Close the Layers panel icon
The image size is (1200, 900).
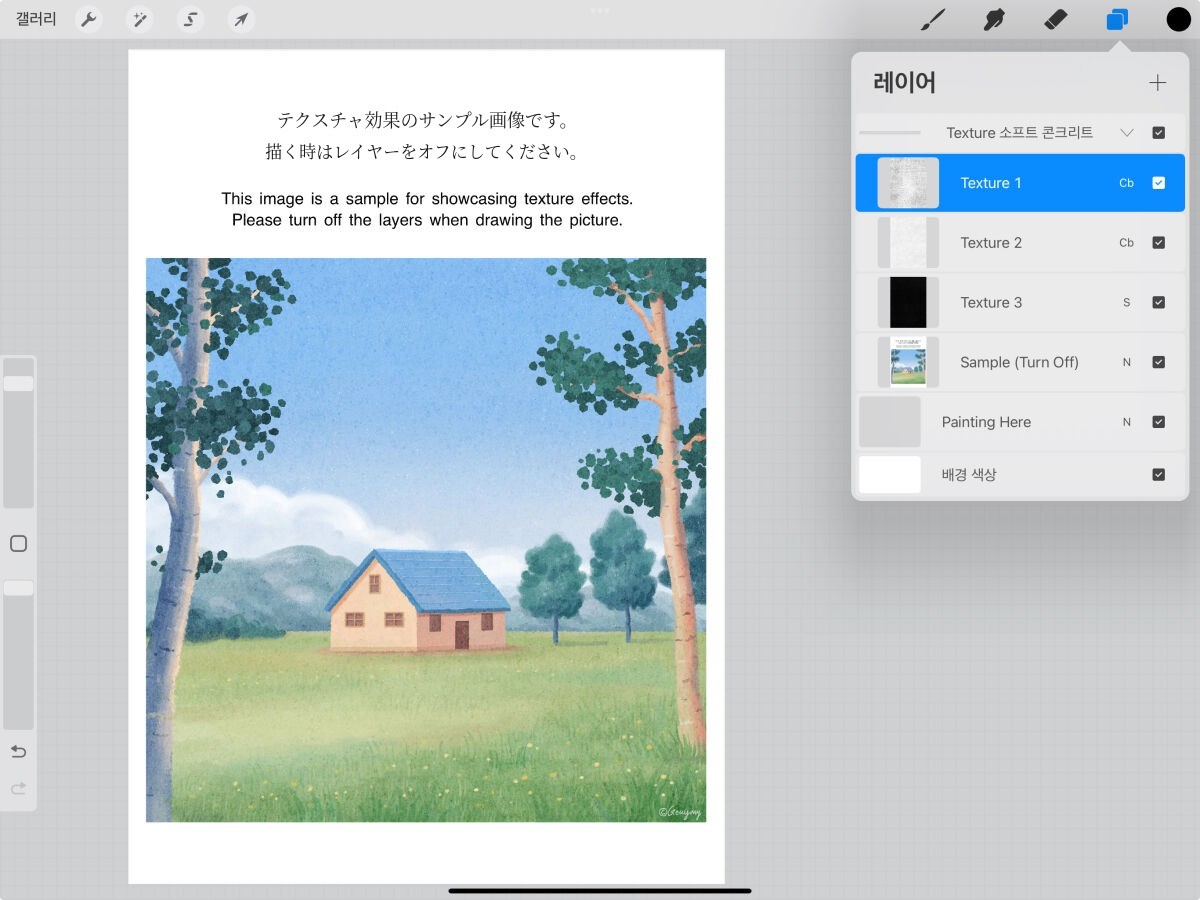click(1117, 20)
